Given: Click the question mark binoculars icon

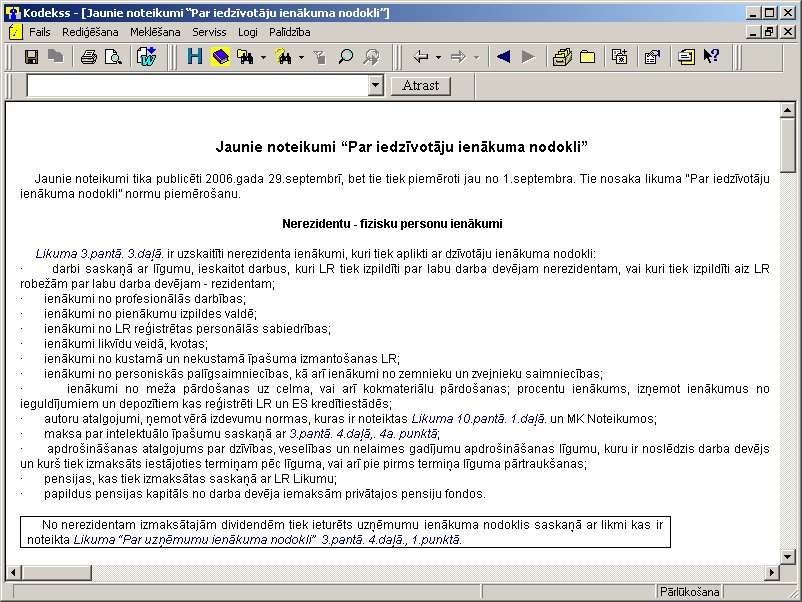Looking at the screenshot, I should (283, 57).
